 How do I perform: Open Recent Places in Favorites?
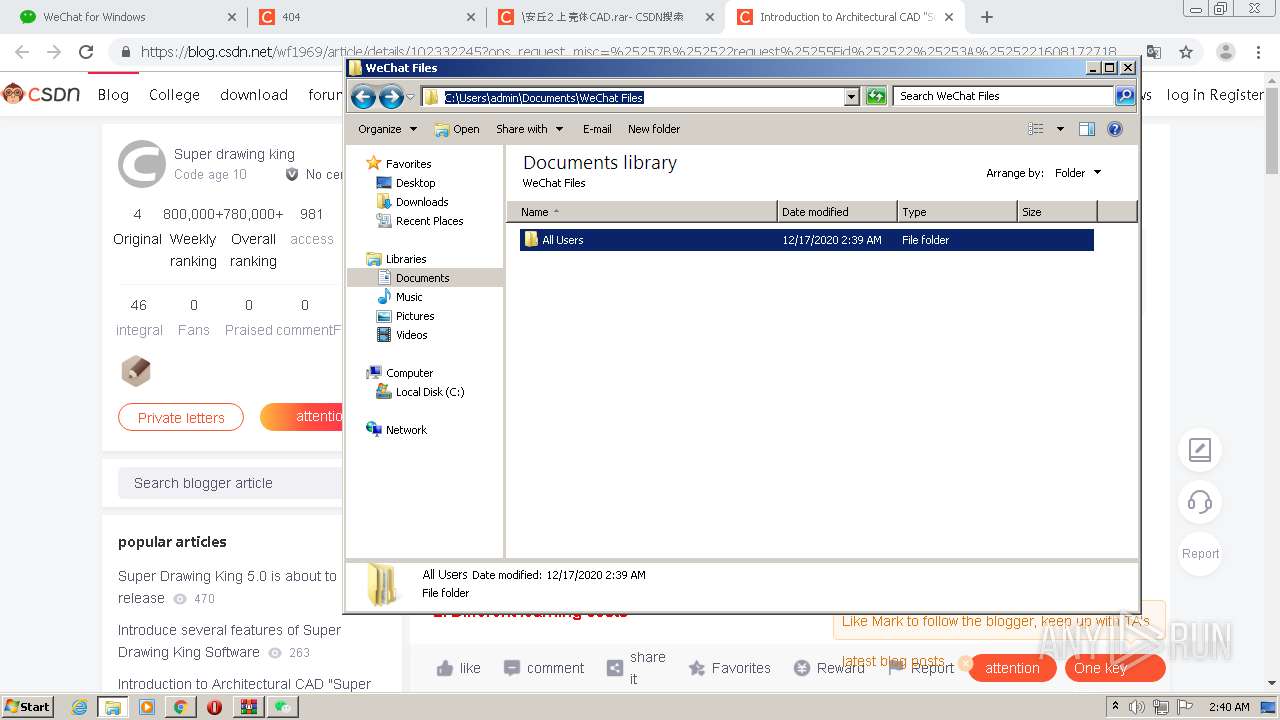click(x=420, y=221)
